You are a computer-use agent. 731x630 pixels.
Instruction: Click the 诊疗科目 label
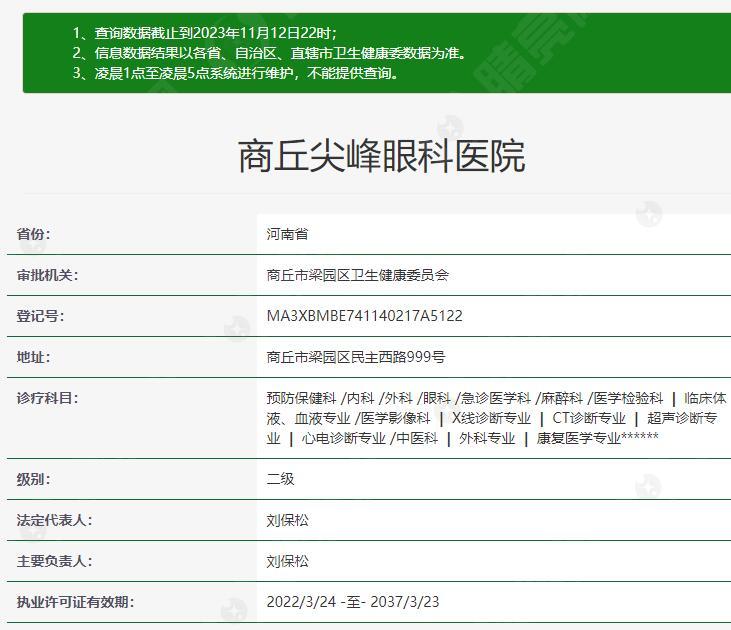[48, 398]
